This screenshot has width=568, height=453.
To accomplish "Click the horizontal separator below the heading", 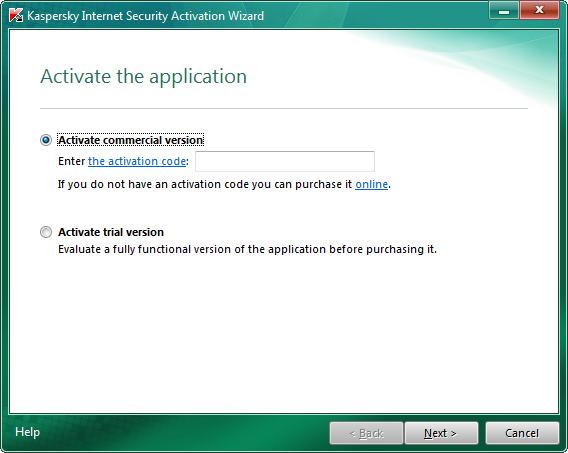I will (284, 108).
